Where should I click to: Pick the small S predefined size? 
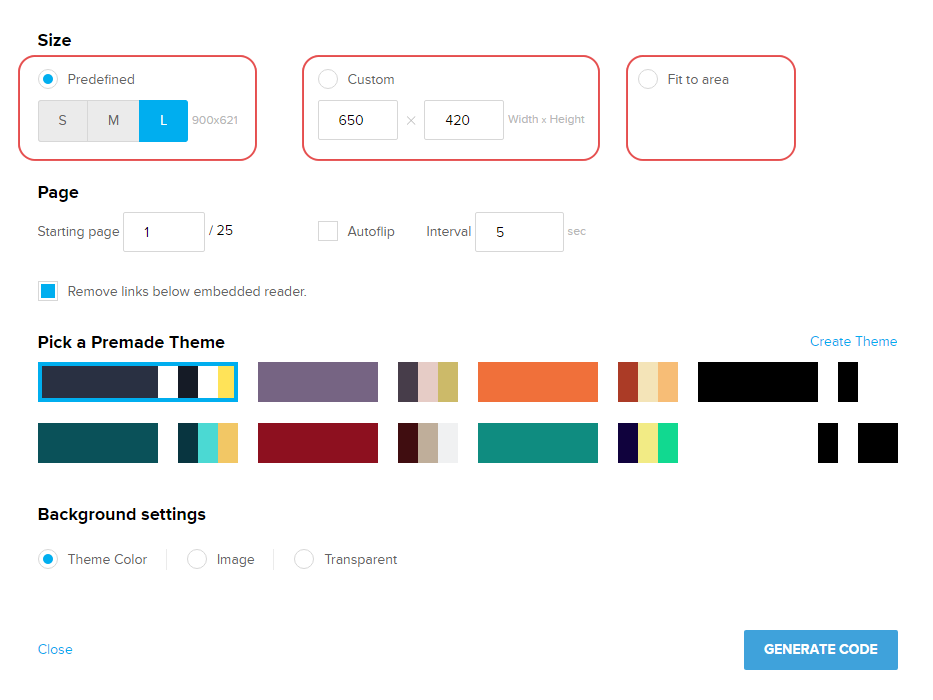(x=62, y=121)
